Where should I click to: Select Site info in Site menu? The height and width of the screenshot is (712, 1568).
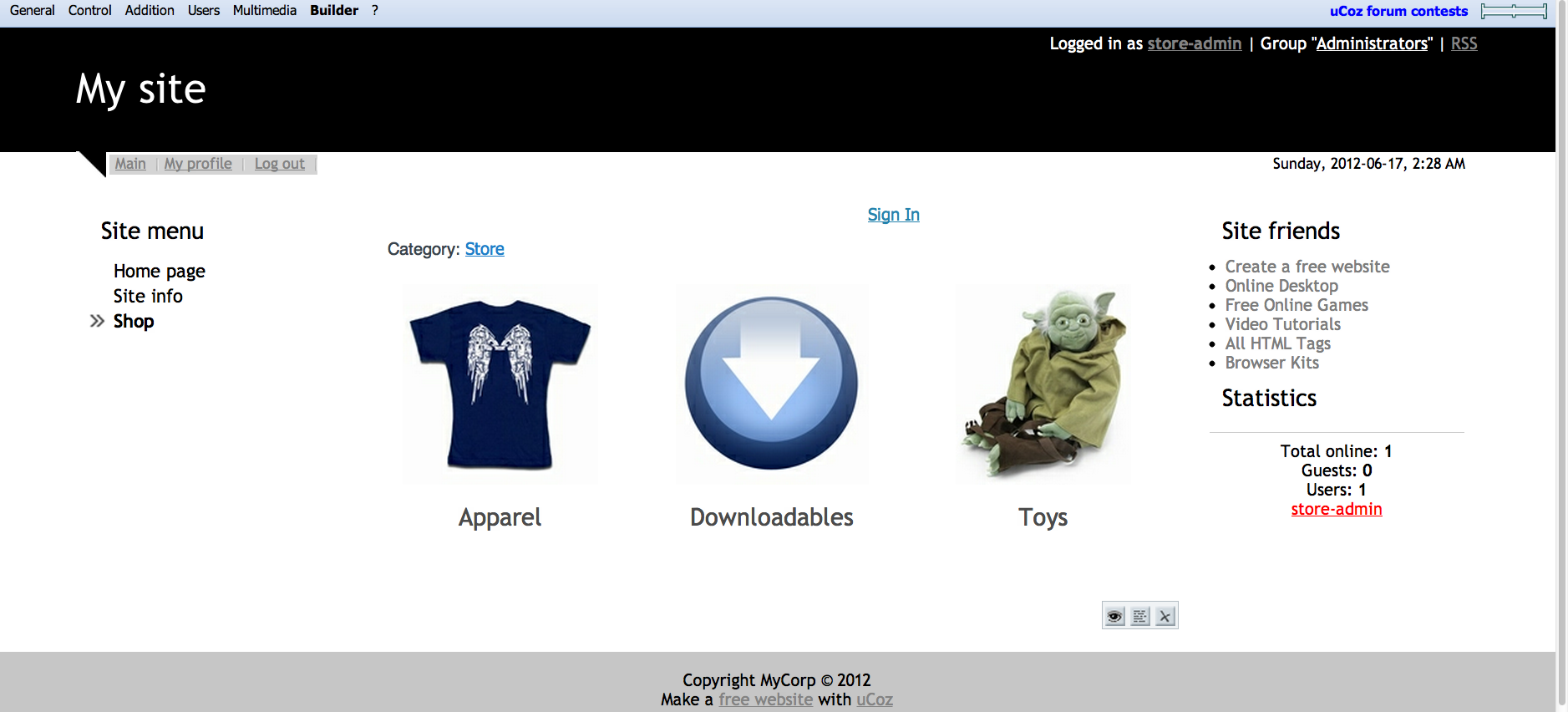coord(148,296)
